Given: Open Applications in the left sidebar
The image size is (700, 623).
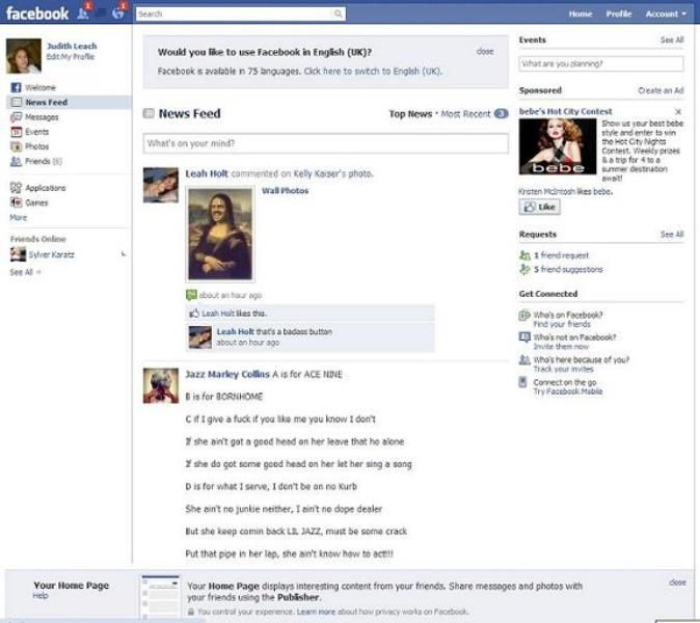Looking at the screenshot, I should [x=45, y=188].
